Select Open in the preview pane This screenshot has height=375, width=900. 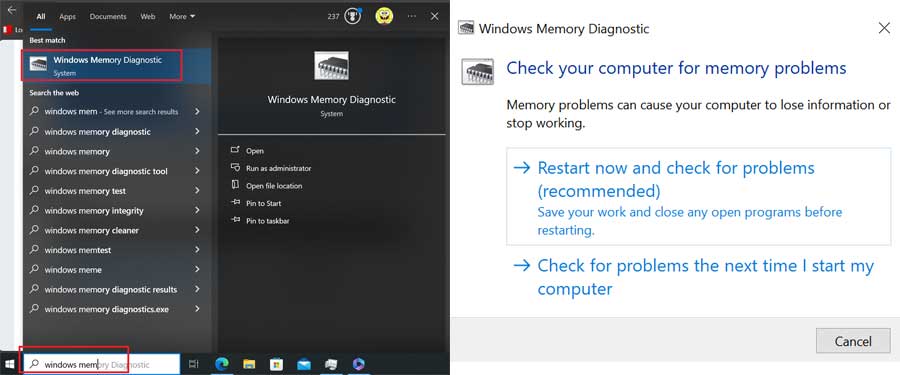[255, 151]
